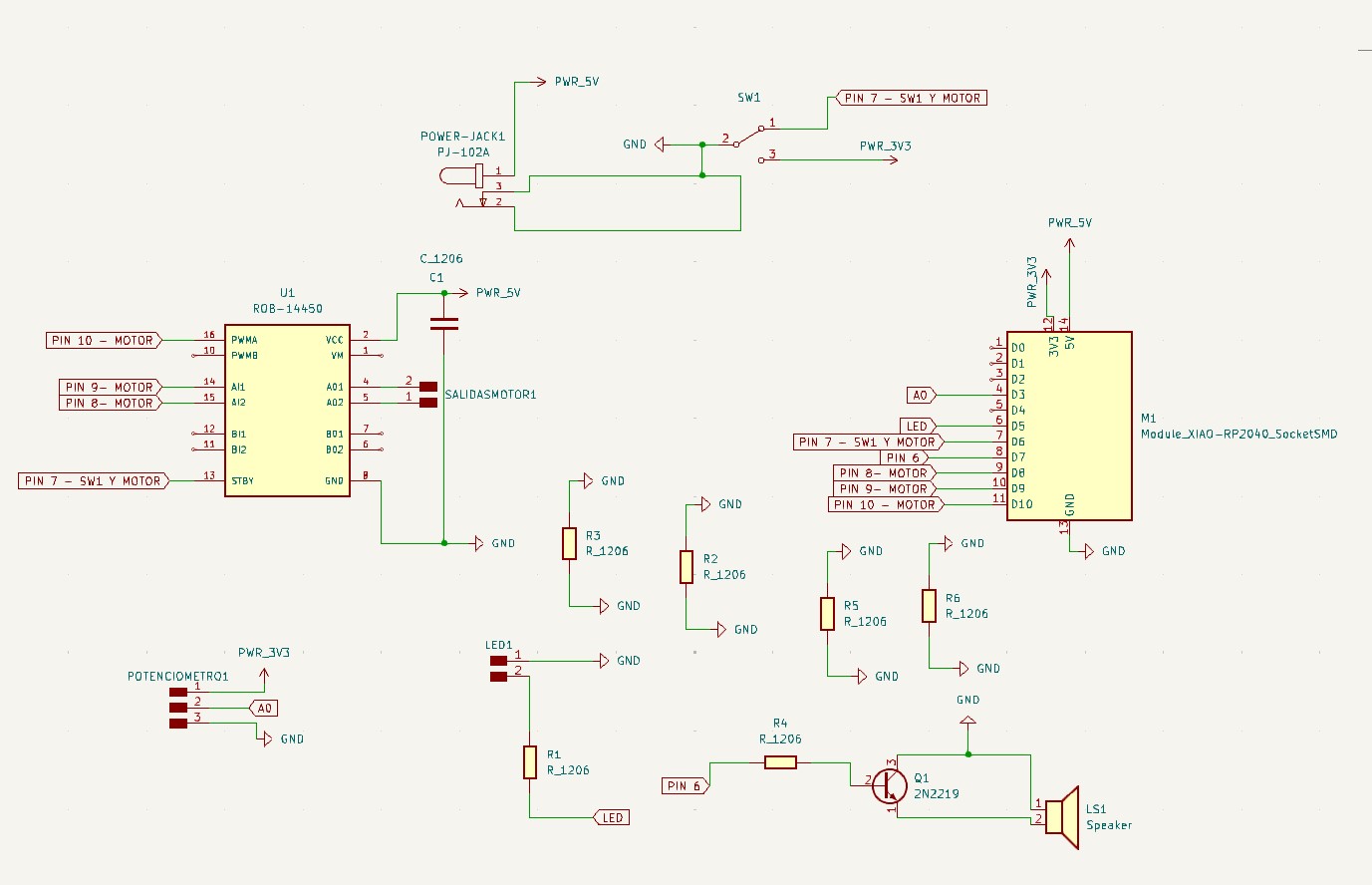
Task: Select pin 1 pad of POTENCIOMETRO1
Action: coord(178,692)
